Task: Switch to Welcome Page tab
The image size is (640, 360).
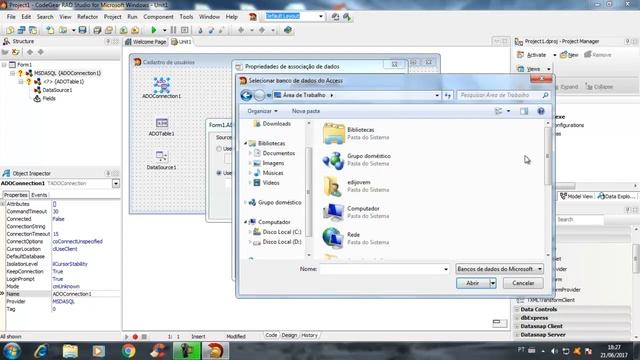Action: (x=146, y=42)
